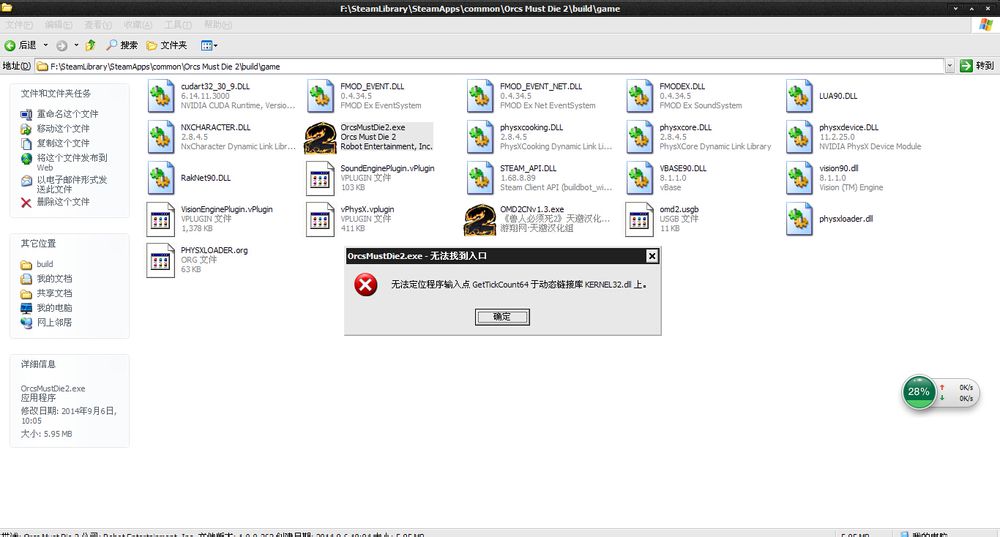Click the STEAM_API.DLL file icon
1000x537 pixels.
tap(480, 178)
